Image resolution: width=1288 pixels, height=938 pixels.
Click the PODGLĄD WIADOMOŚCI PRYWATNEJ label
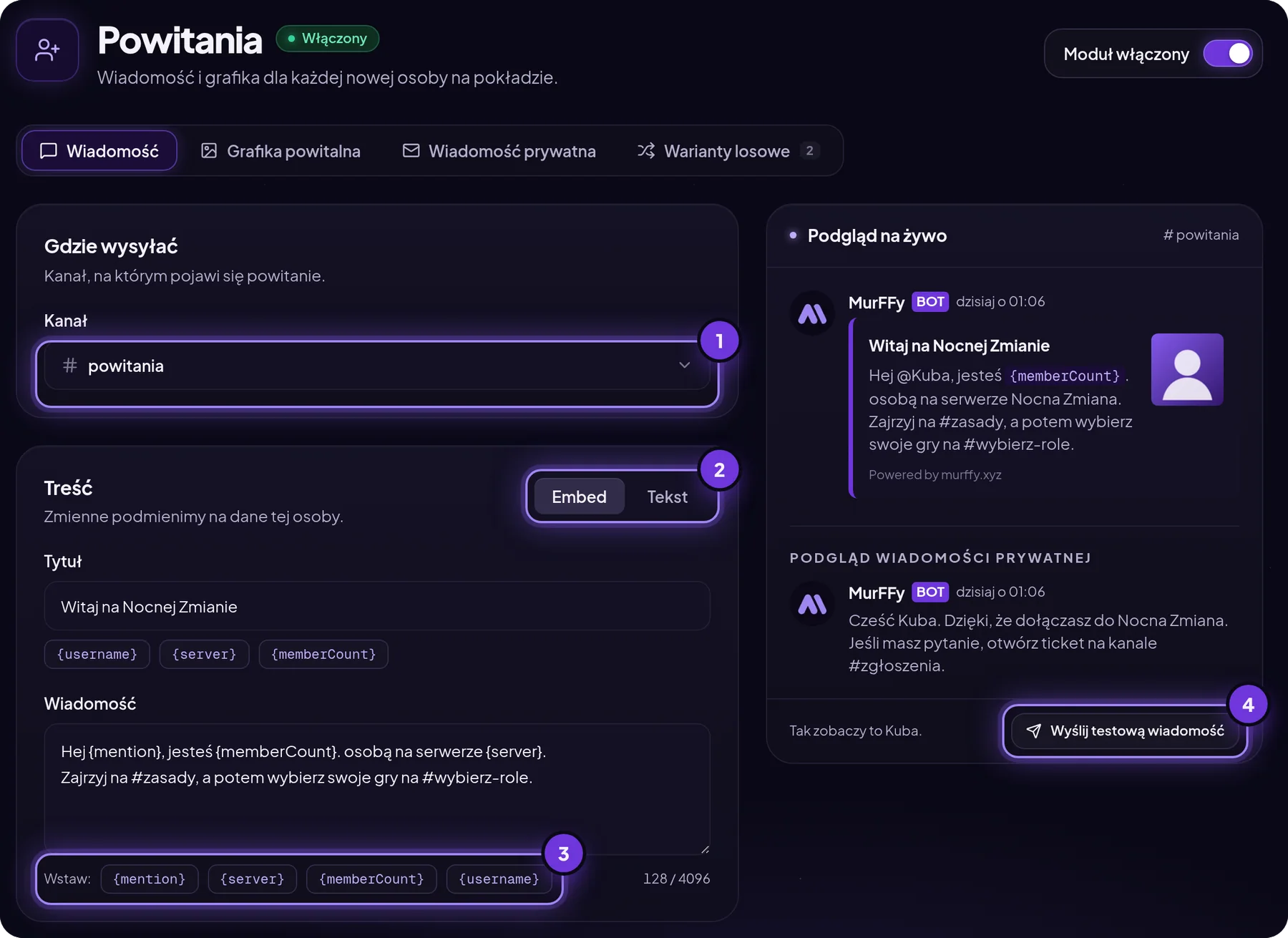(x=940, y=558)
